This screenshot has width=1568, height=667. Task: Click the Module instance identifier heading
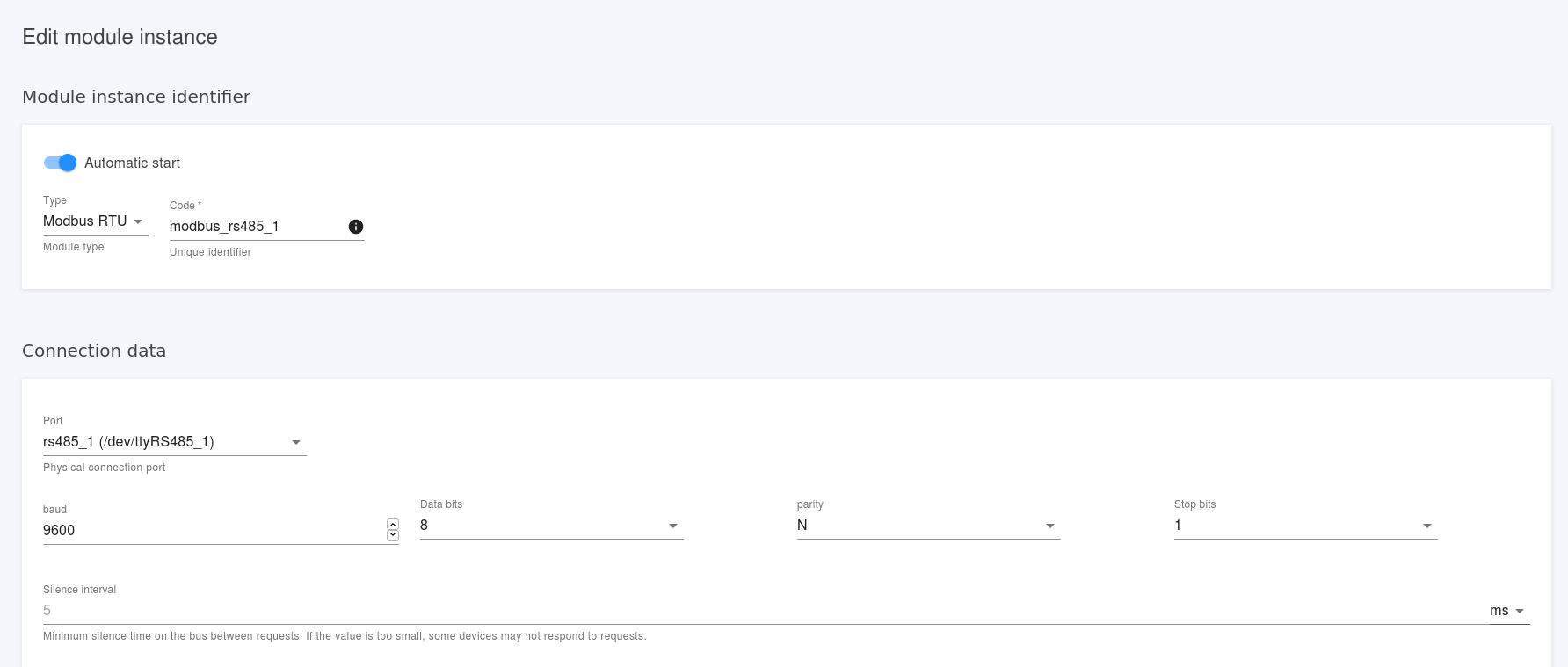(x=136, y=97)
